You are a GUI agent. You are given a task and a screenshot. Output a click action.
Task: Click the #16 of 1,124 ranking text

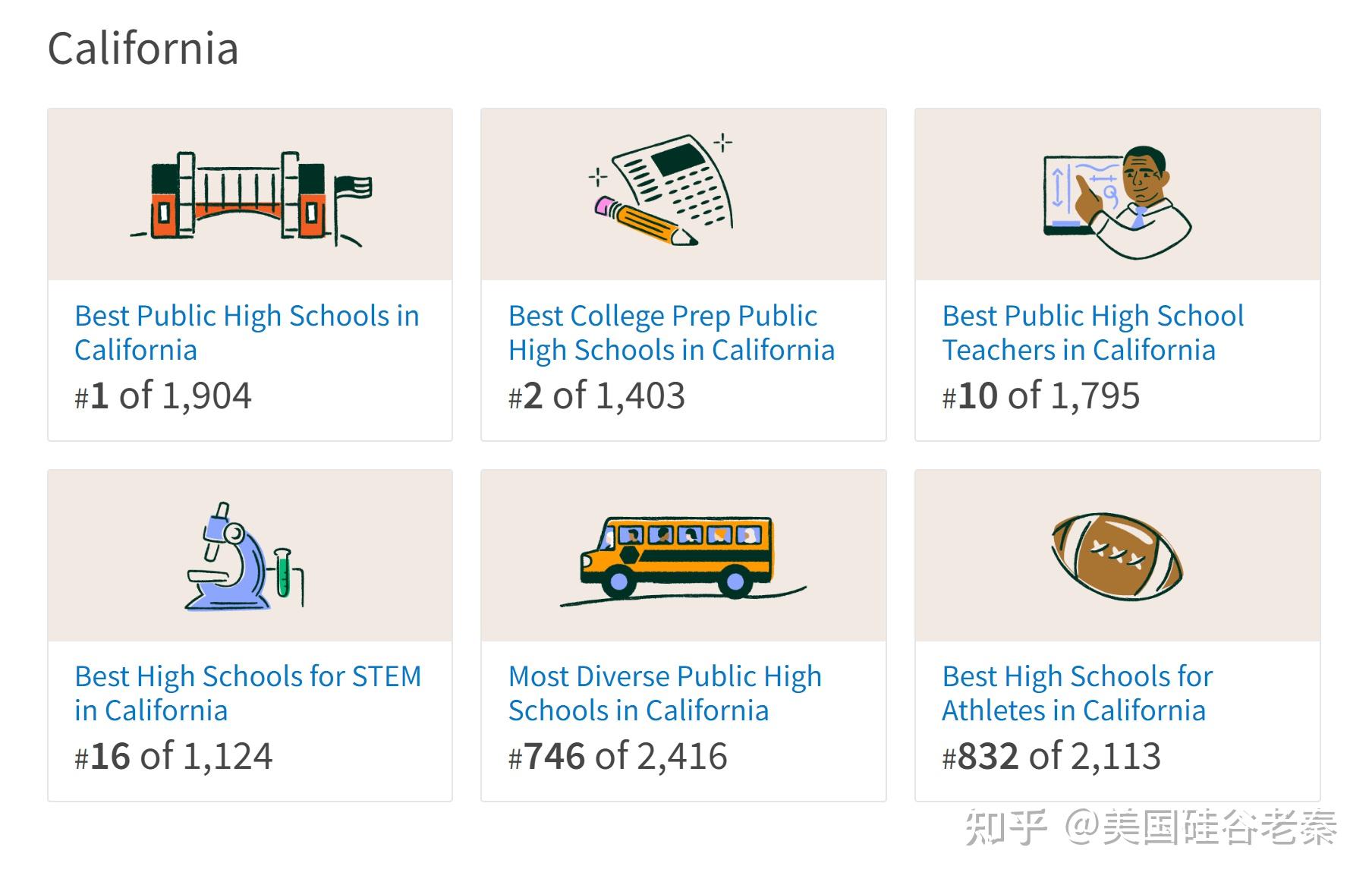(174, 757)
